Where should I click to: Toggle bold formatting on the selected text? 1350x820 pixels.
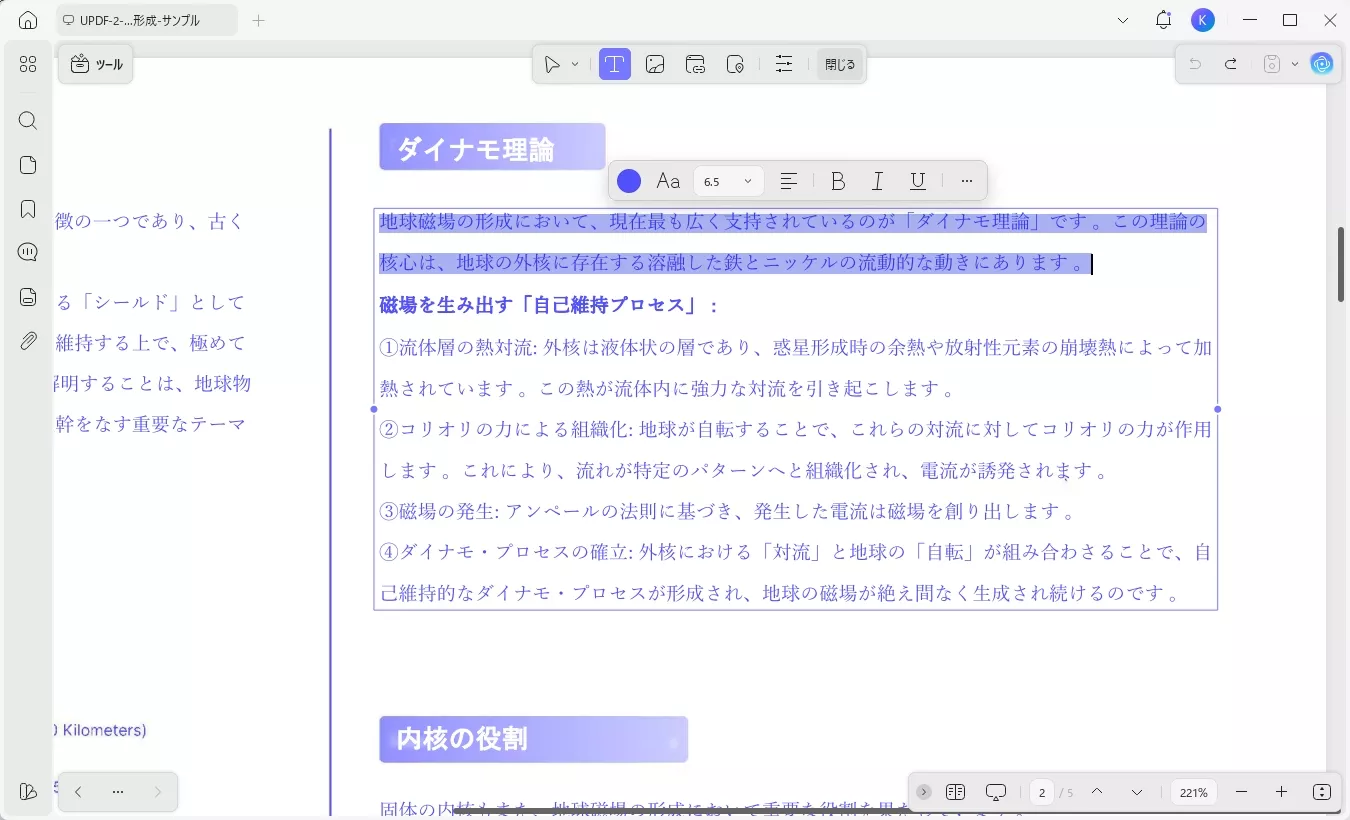tap(838, 181)
